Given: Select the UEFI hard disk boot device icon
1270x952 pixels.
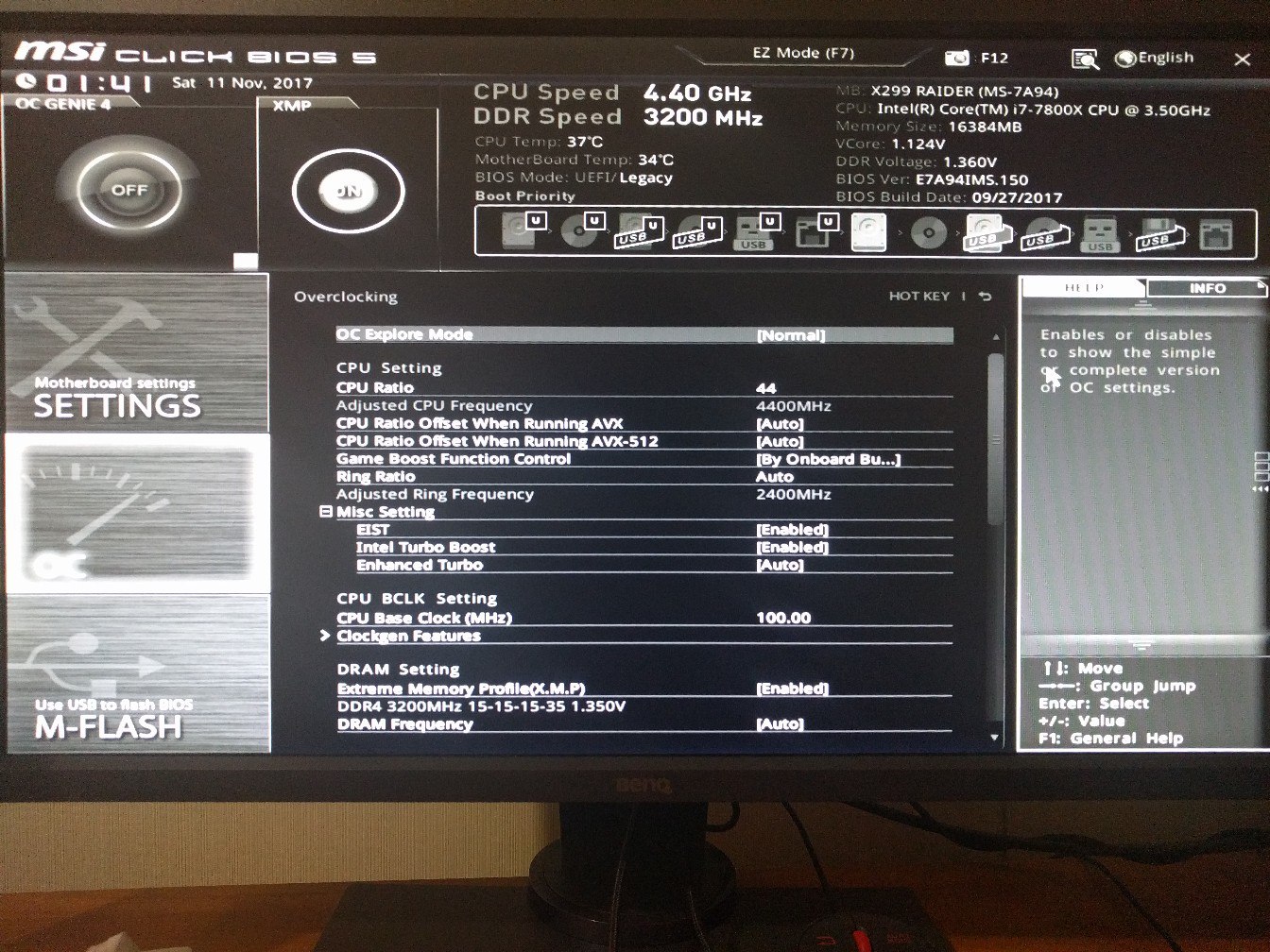Looking at the screenshot, I should [x=524, y=230].
